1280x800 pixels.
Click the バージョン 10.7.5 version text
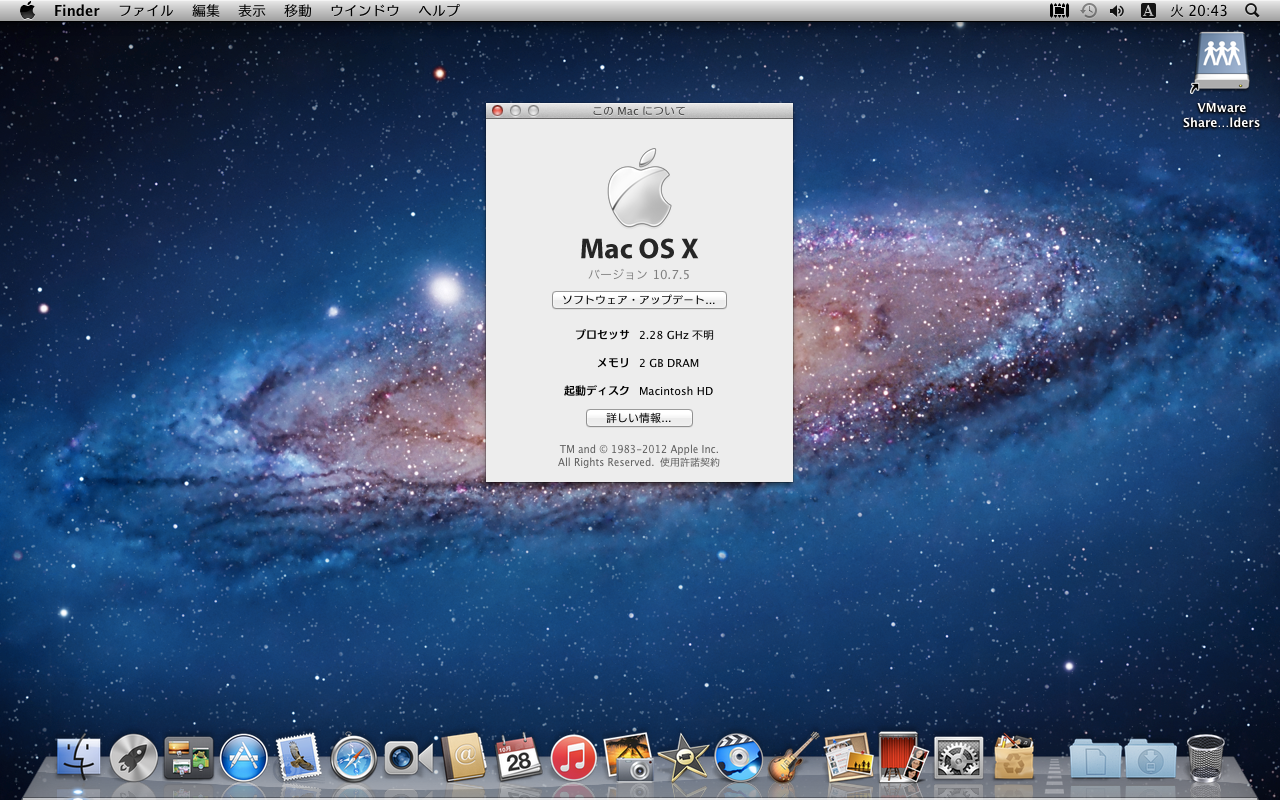click(639, 274)
